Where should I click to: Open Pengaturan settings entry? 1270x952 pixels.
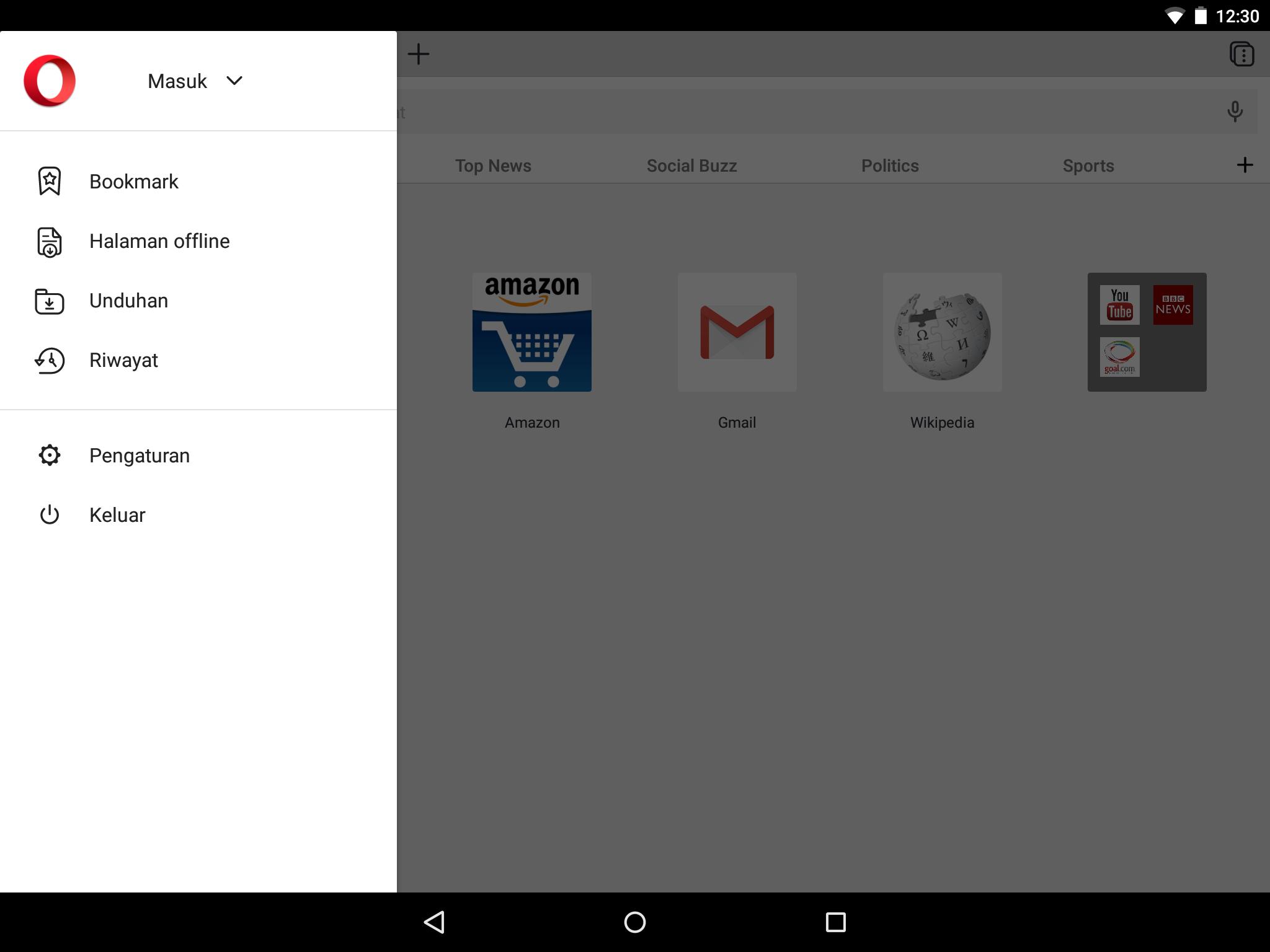pyautogui.click(x=198, y=456)
